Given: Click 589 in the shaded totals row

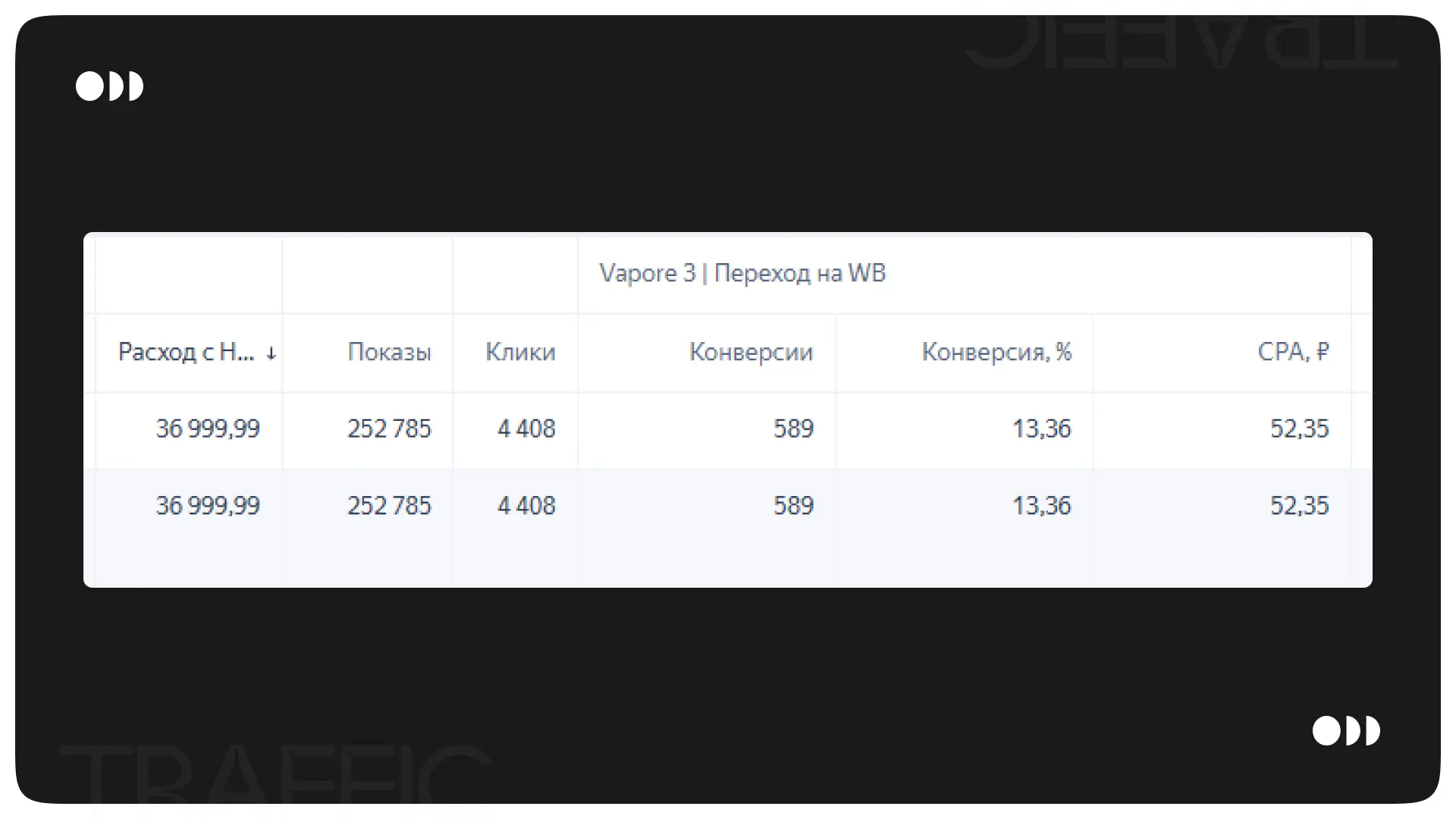Looking at the screenshot, I should [793, 505].
